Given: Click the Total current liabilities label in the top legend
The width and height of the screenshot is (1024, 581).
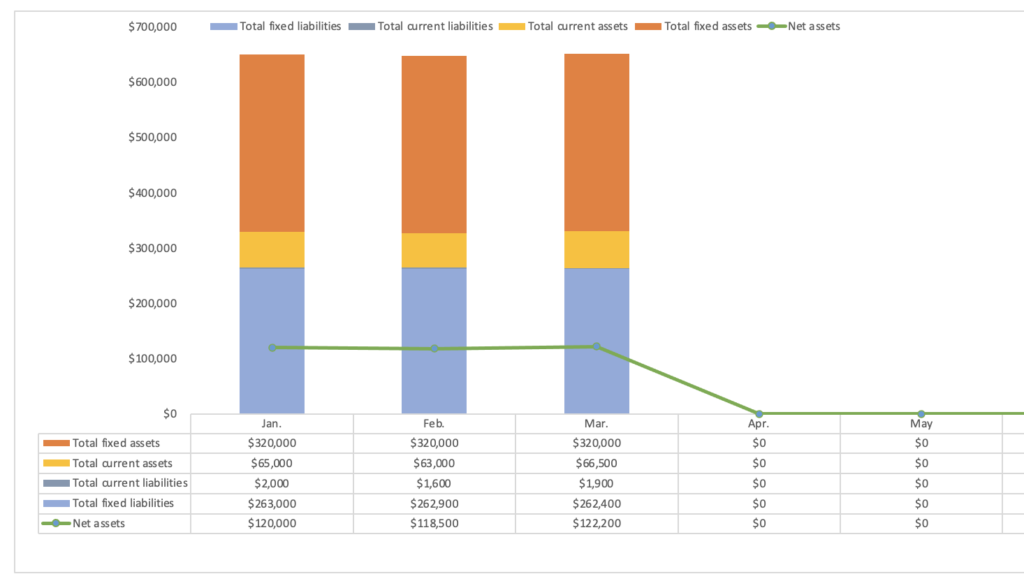Looking at the screenshot, I should pyautogui.click(x=435, y=26).
